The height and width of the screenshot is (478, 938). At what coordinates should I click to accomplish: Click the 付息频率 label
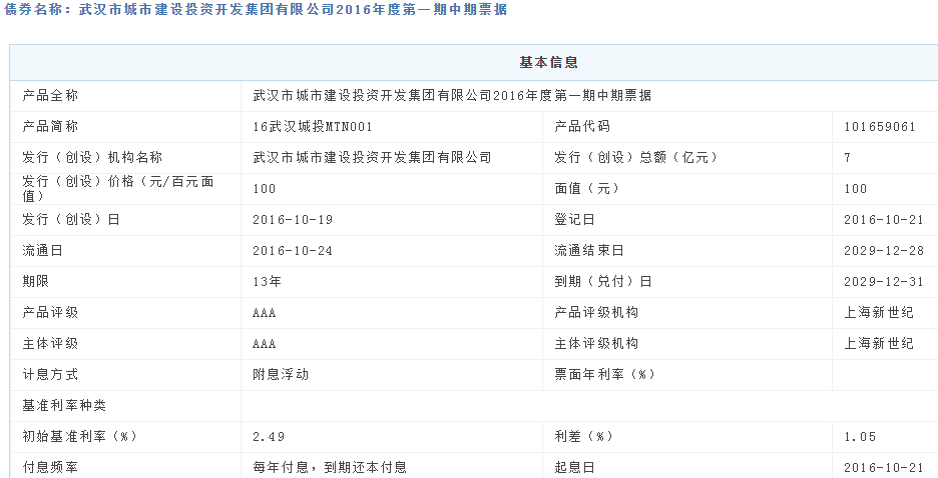coord(50,468)
